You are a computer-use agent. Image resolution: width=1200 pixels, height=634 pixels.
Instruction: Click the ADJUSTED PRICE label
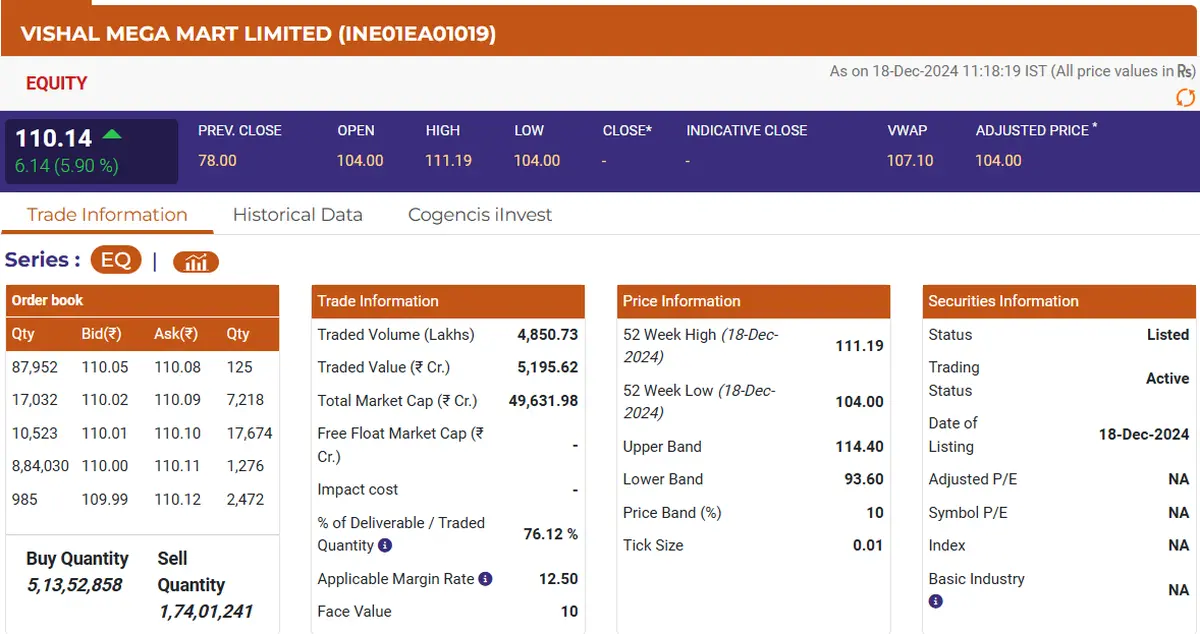point(1036,130)
